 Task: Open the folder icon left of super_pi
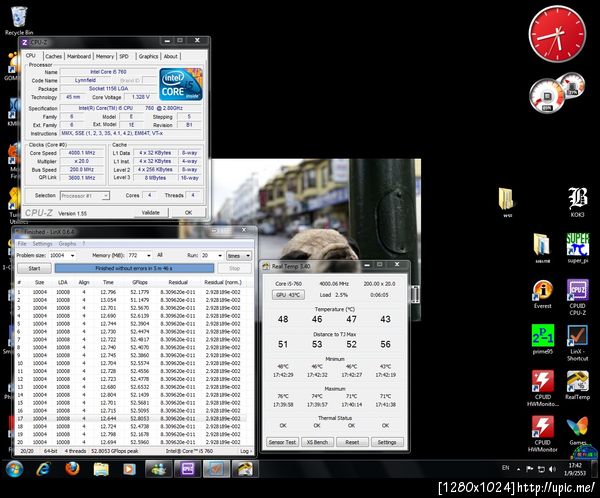[x=542, y=248]
